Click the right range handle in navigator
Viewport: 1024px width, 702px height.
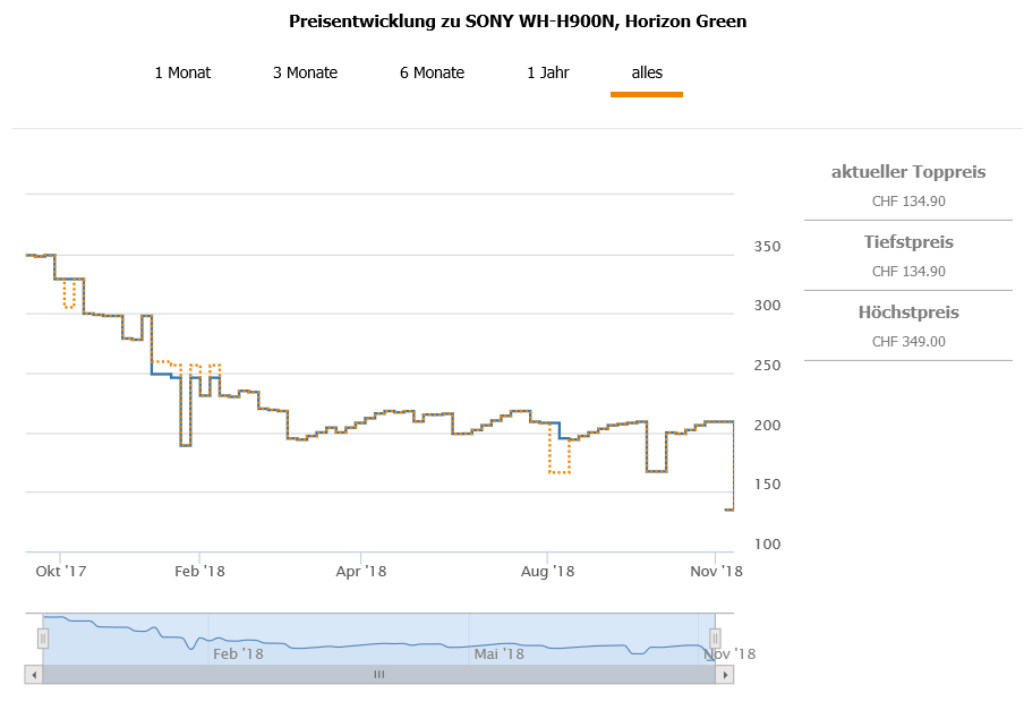(x=715, y=638)
